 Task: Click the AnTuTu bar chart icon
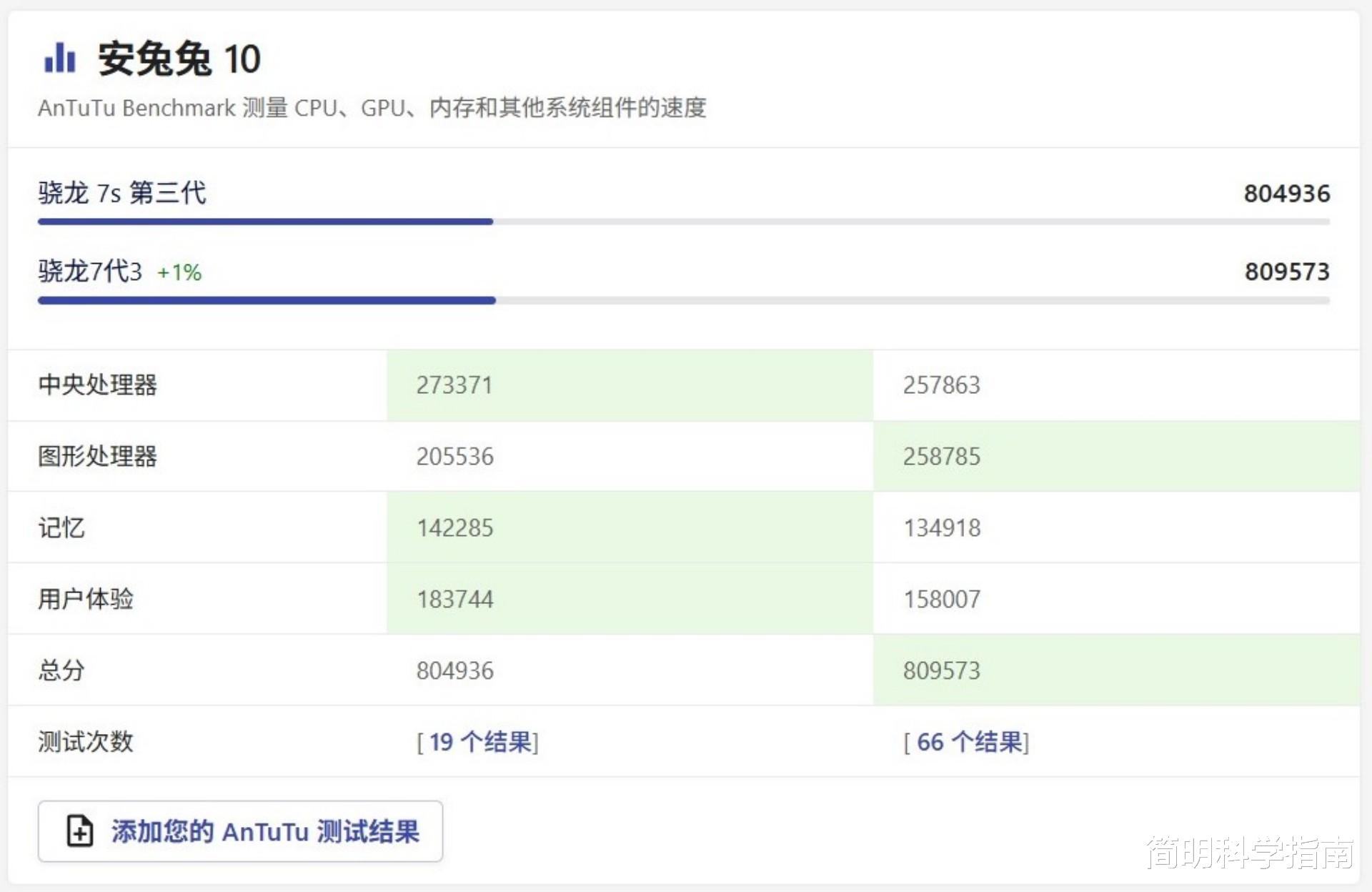[x=60, y=58]
